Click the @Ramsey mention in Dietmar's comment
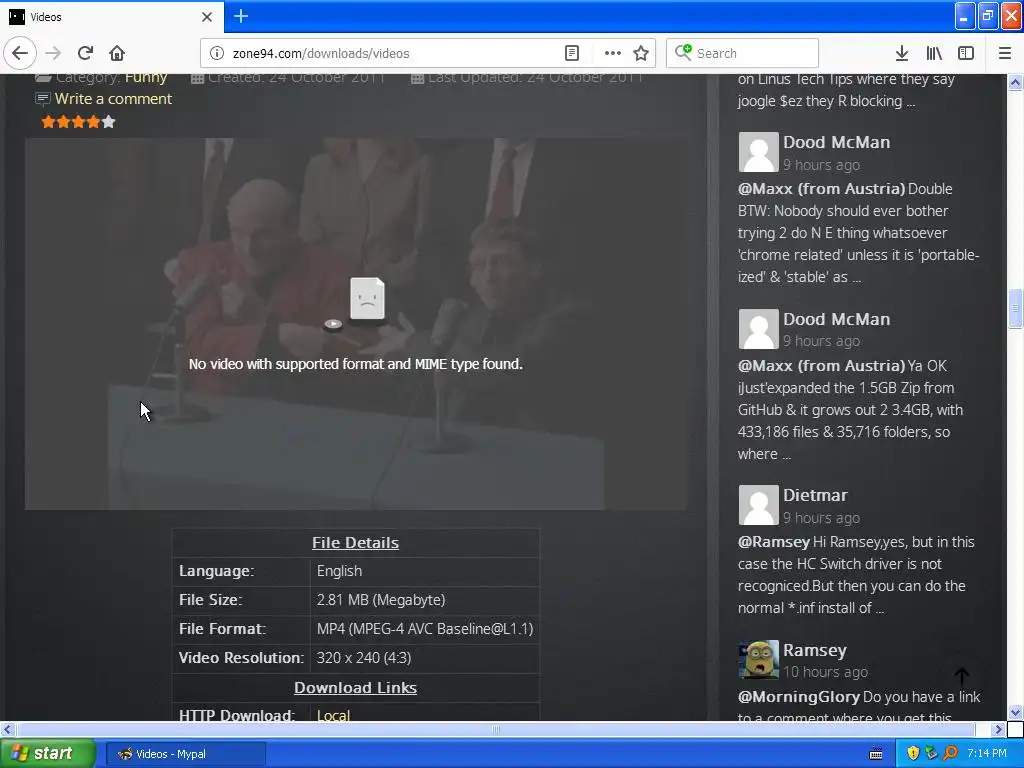Viewport: 1024px width, 768px height. 774,542
